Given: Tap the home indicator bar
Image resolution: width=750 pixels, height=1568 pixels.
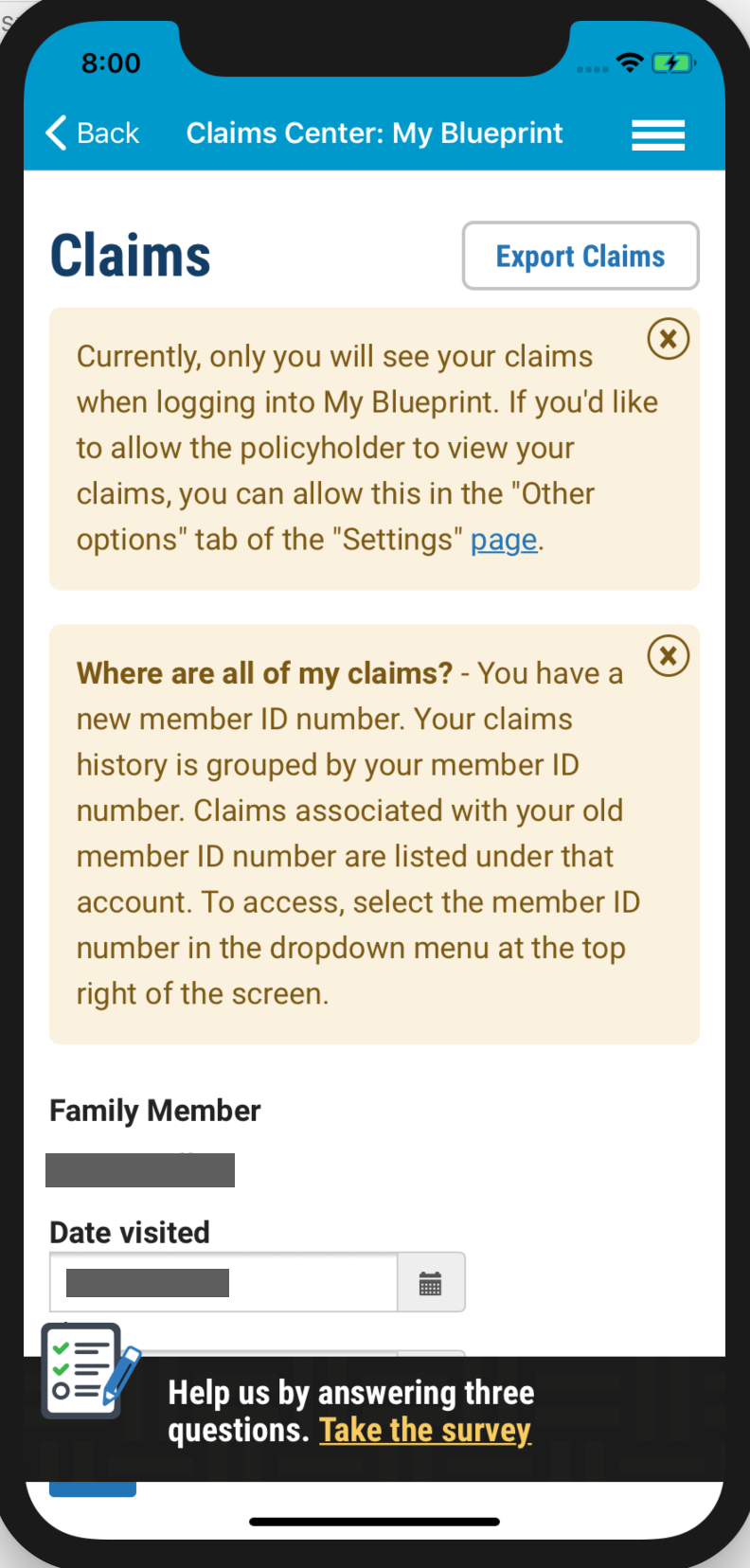Looking at the screenshot, I should pyautogui.click(x=374, y=1522).
